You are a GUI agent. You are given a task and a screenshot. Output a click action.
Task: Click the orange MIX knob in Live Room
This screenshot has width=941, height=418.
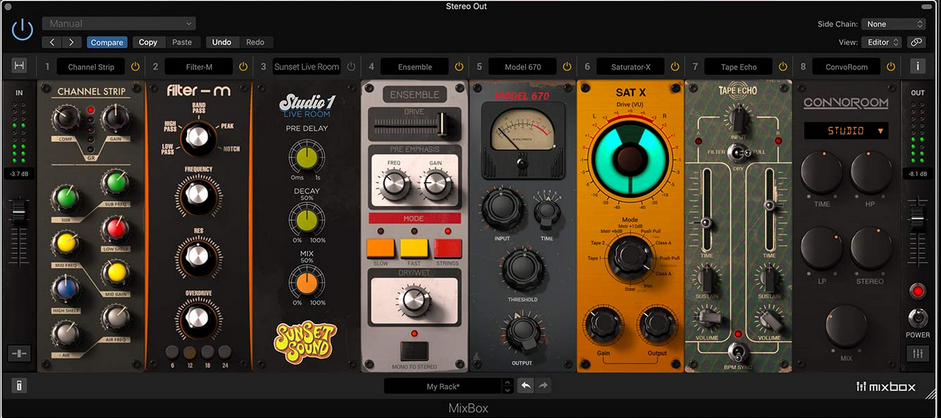tap(307, 283)
